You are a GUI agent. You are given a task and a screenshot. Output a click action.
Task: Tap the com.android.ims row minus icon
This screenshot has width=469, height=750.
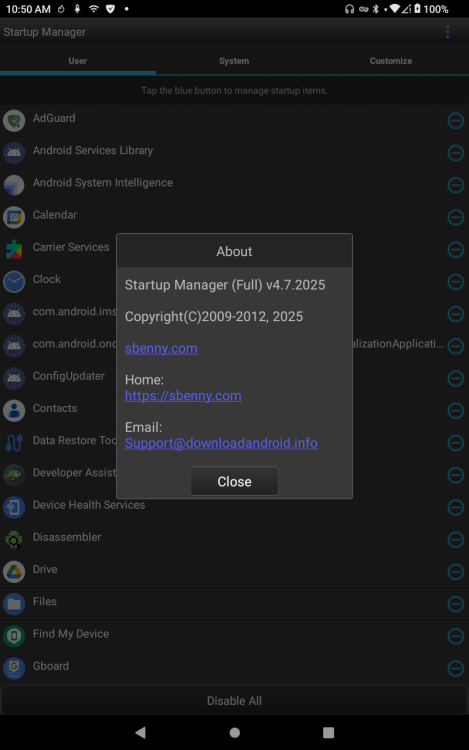point(456,314)
